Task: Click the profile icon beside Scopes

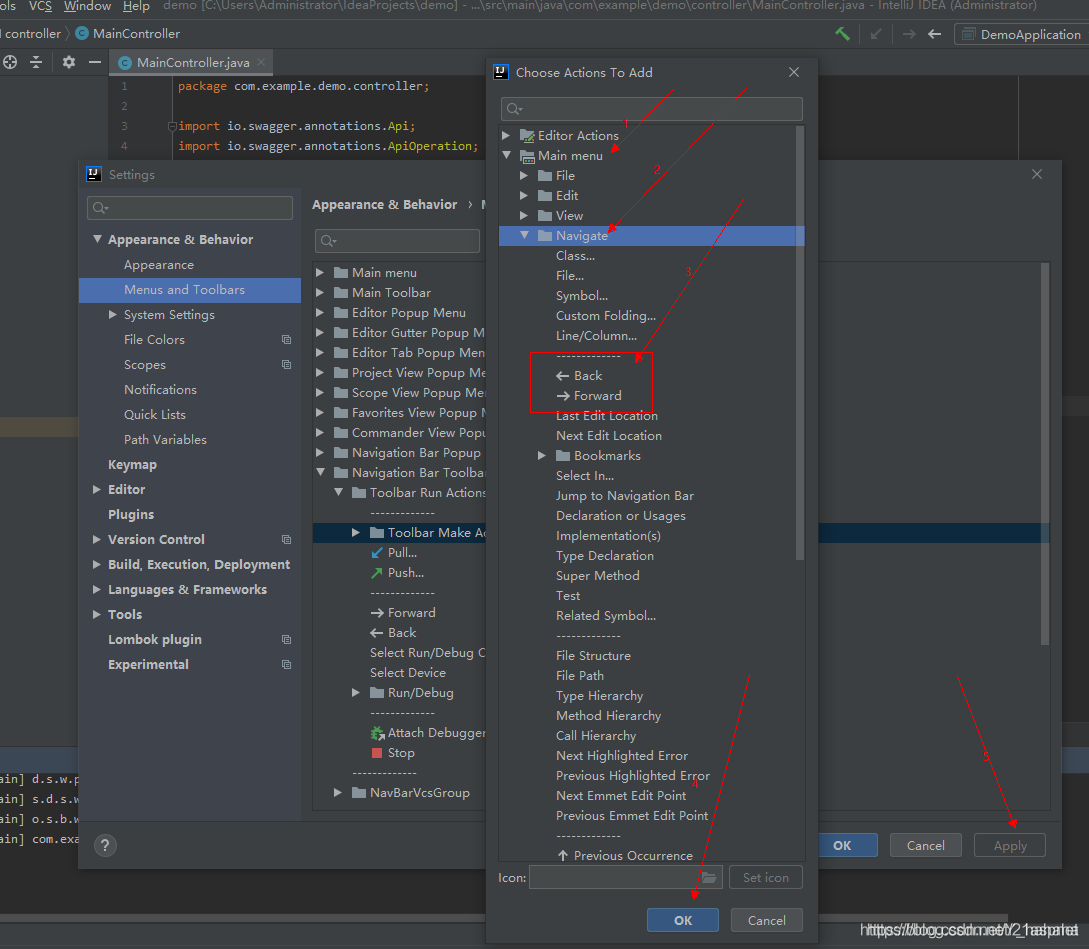Action: tap(286, 364)
